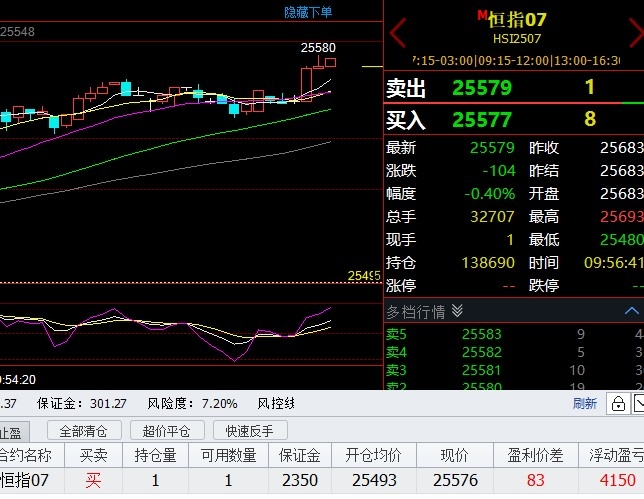
Task: Click the 盈利价差 value 83
Action: tap(536, 480)
